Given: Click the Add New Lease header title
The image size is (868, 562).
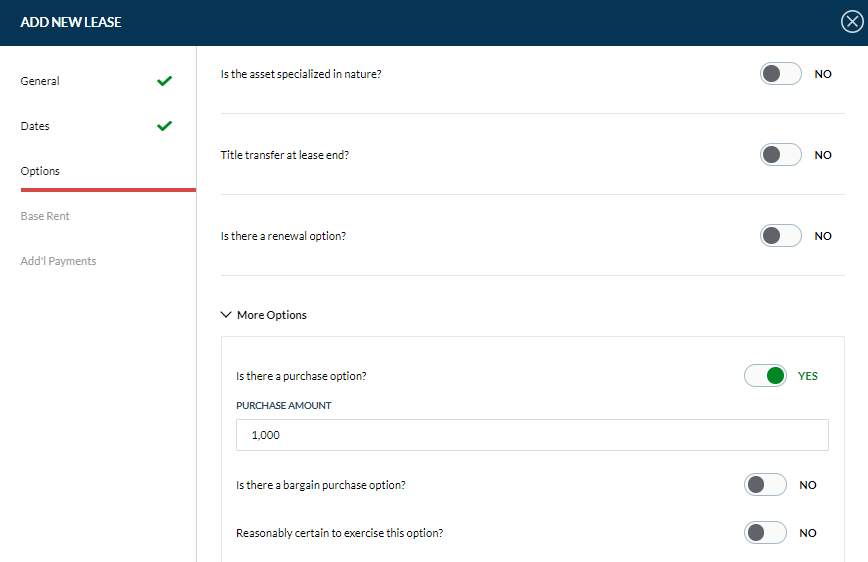Looking at the screenshot, I should point(71,22).
